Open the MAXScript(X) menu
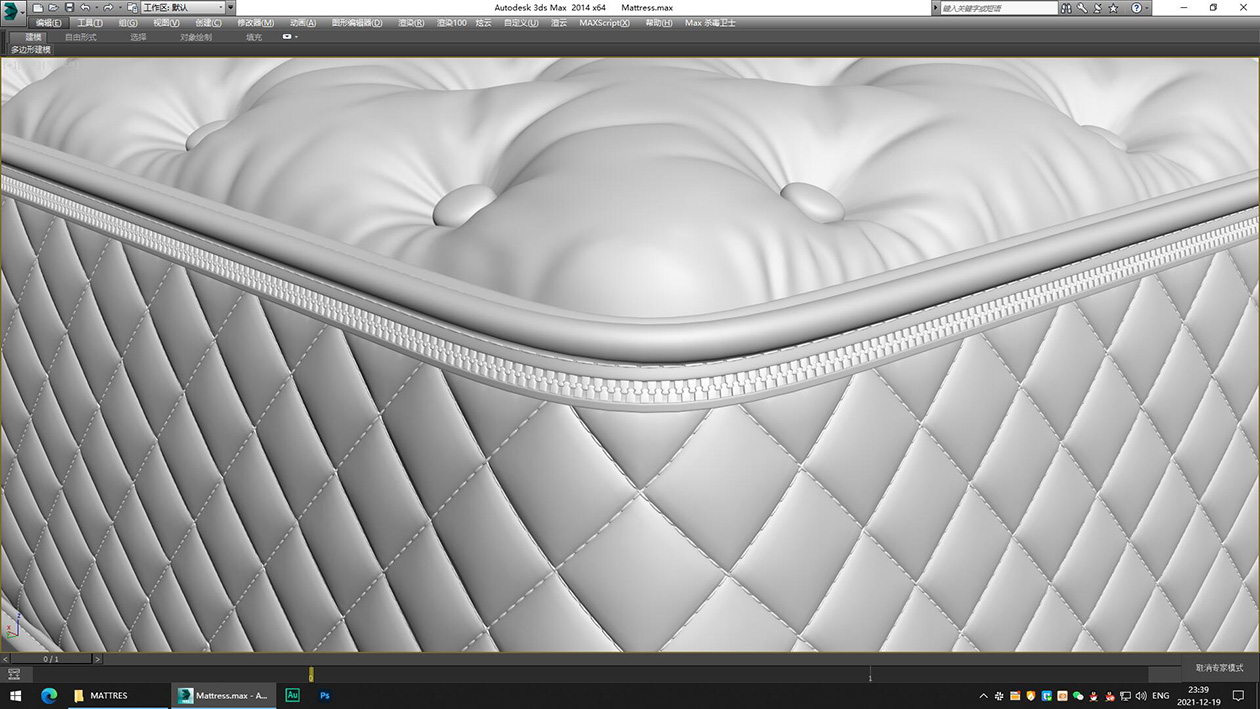The height and width of the screenshot is (709, 1260). (x=604, y=23)
